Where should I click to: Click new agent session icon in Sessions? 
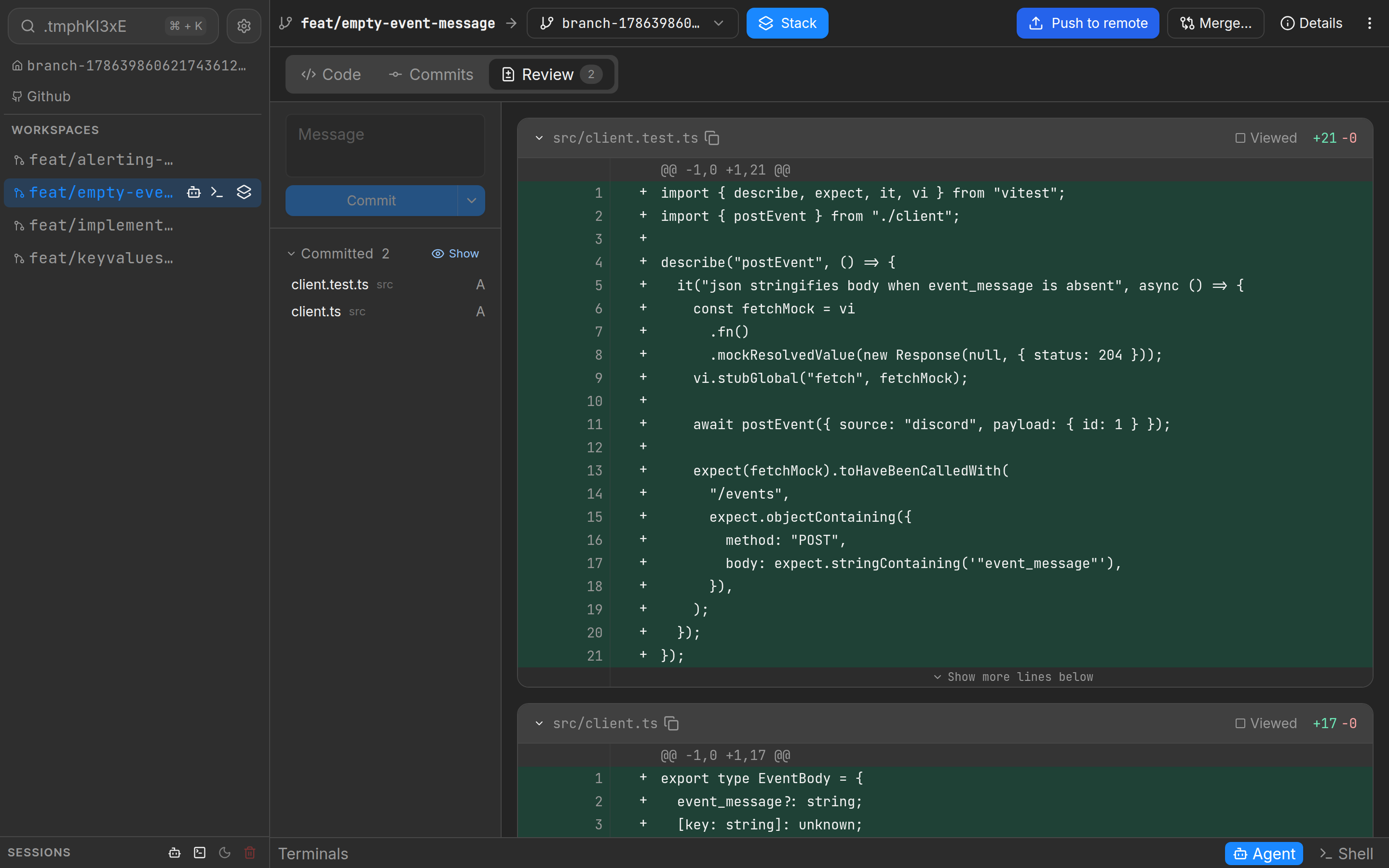[x=175, y=853]
